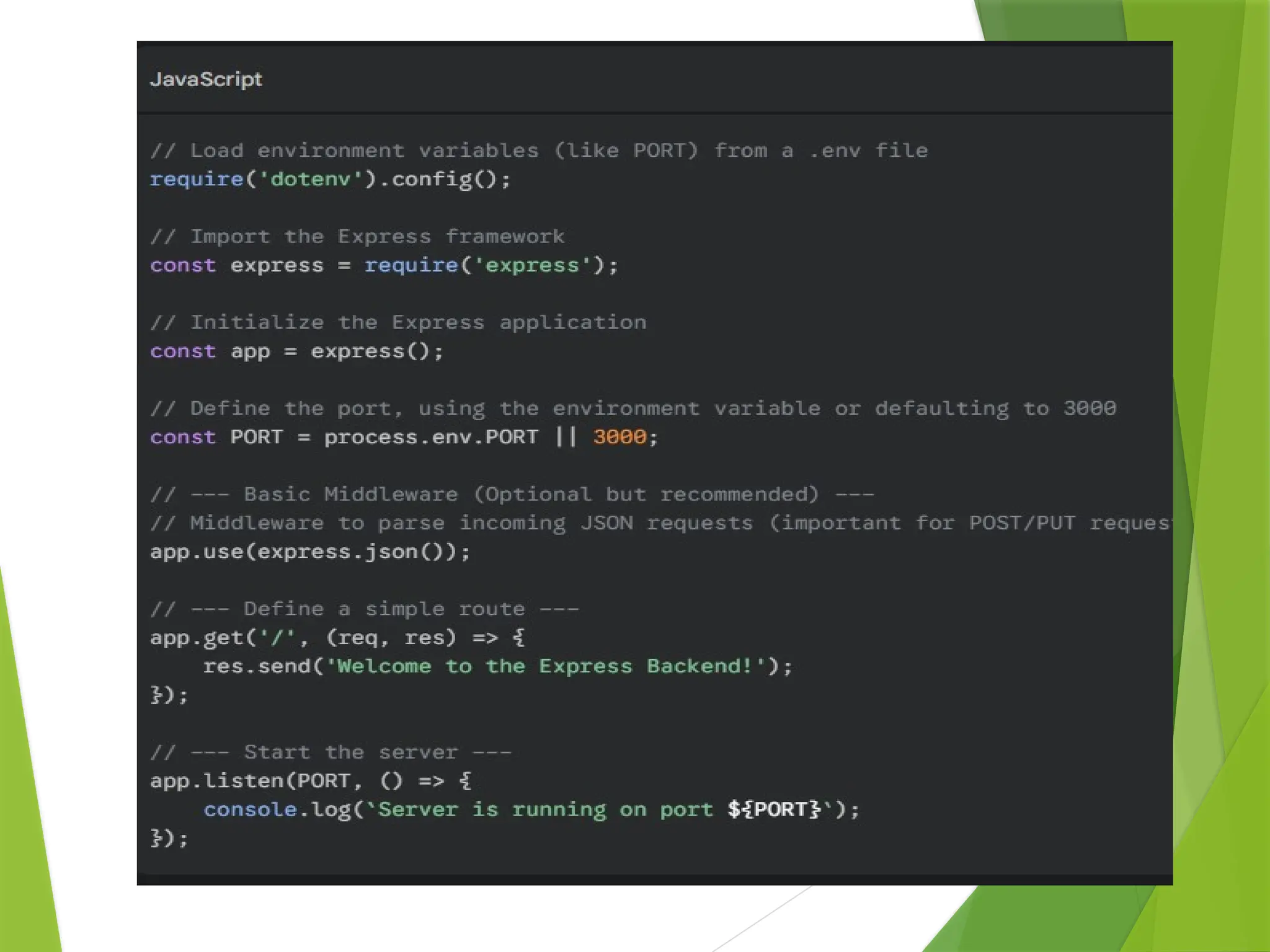
Task: Click the const app = express() line
Action: (296, 351)
